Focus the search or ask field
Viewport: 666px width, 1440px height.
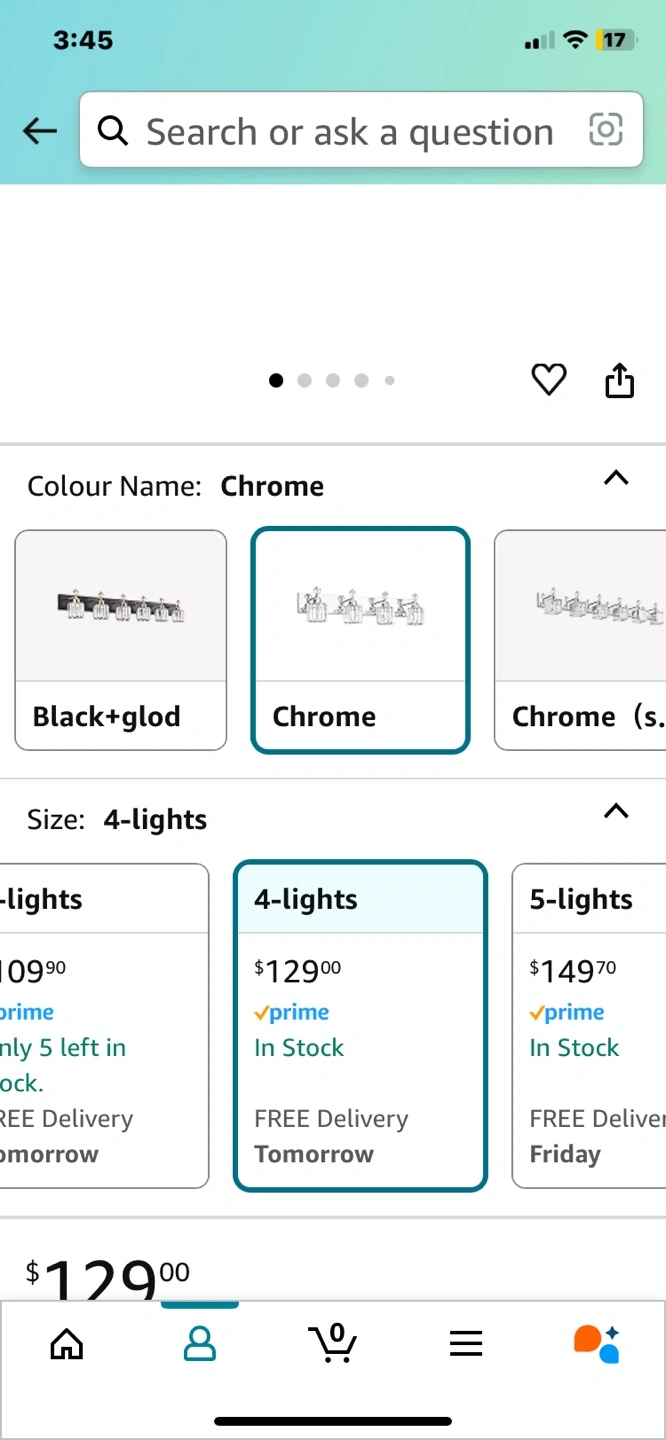point(350,131)
